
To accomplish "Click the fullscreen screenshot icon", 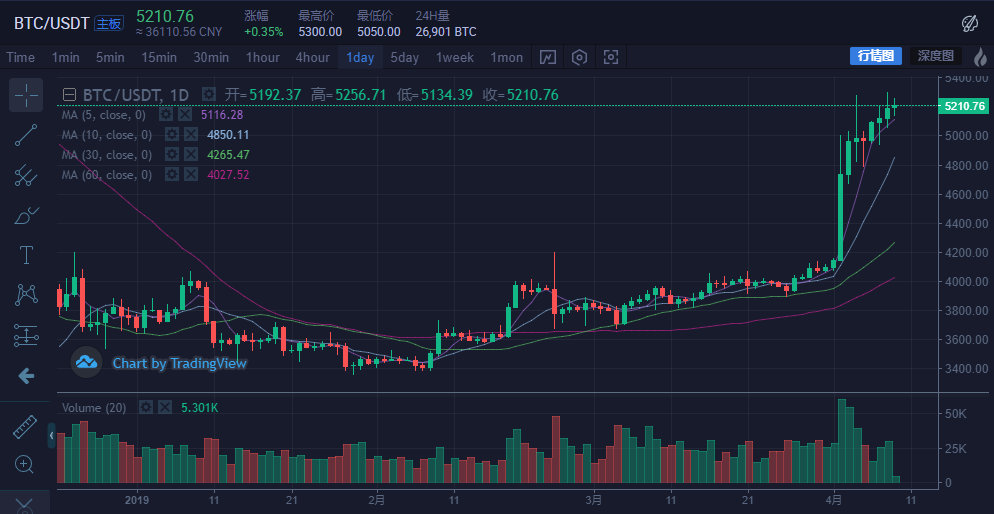I will coord(611,57).
